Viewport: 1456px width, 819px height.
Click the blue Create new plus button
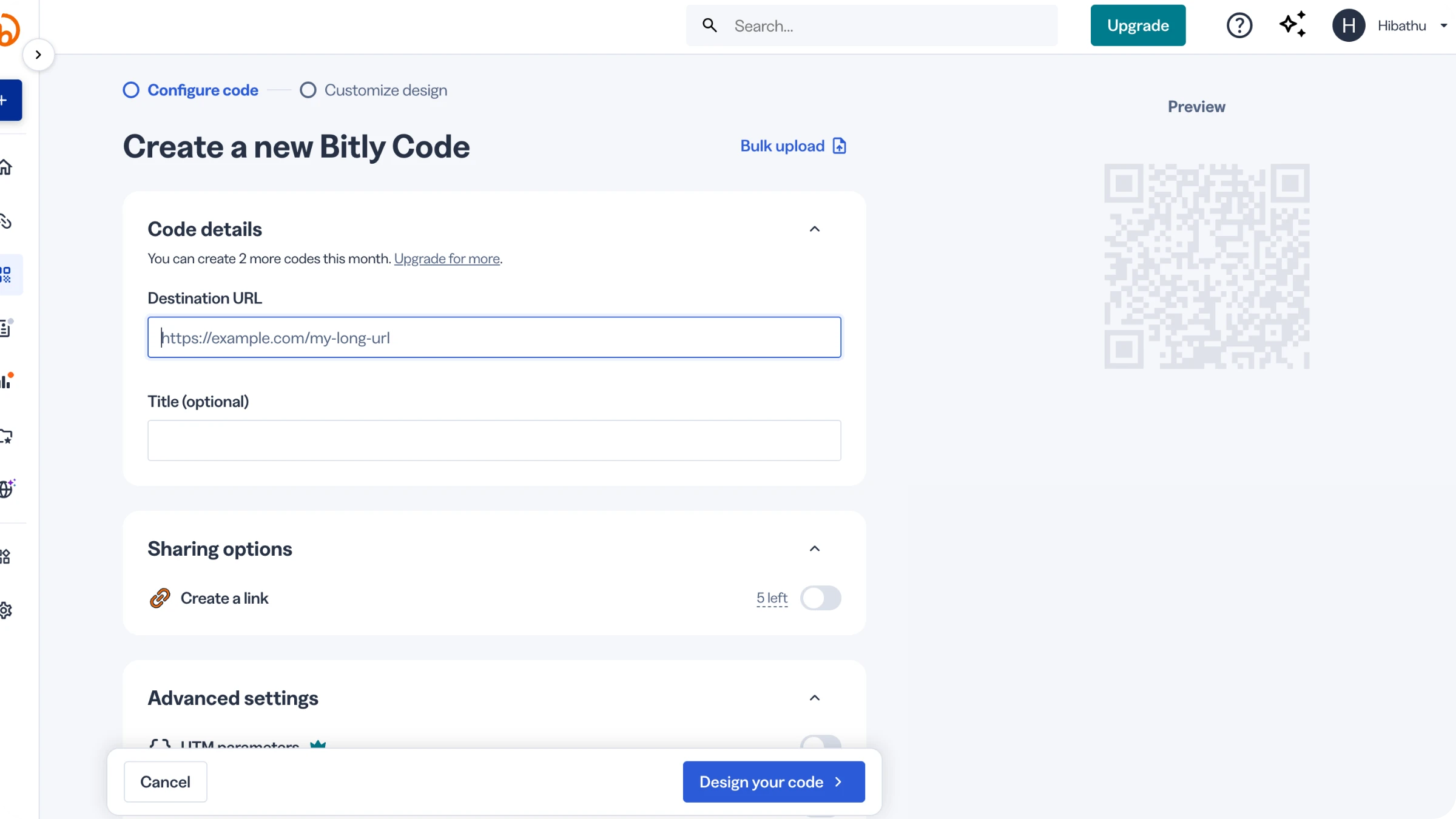pos(10,100)
